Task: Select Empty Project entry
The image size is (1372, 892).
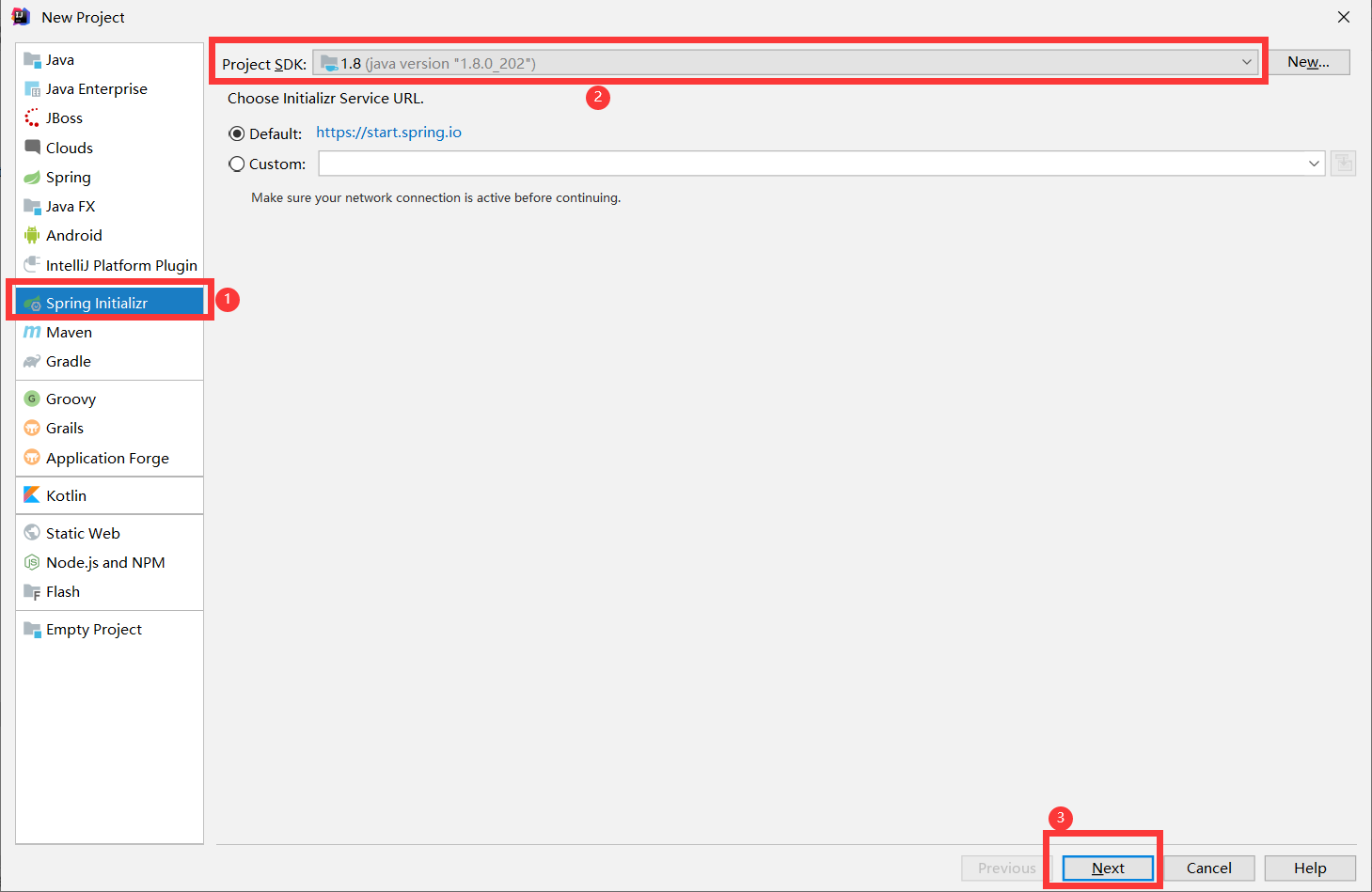Action: tap(109, 629)
